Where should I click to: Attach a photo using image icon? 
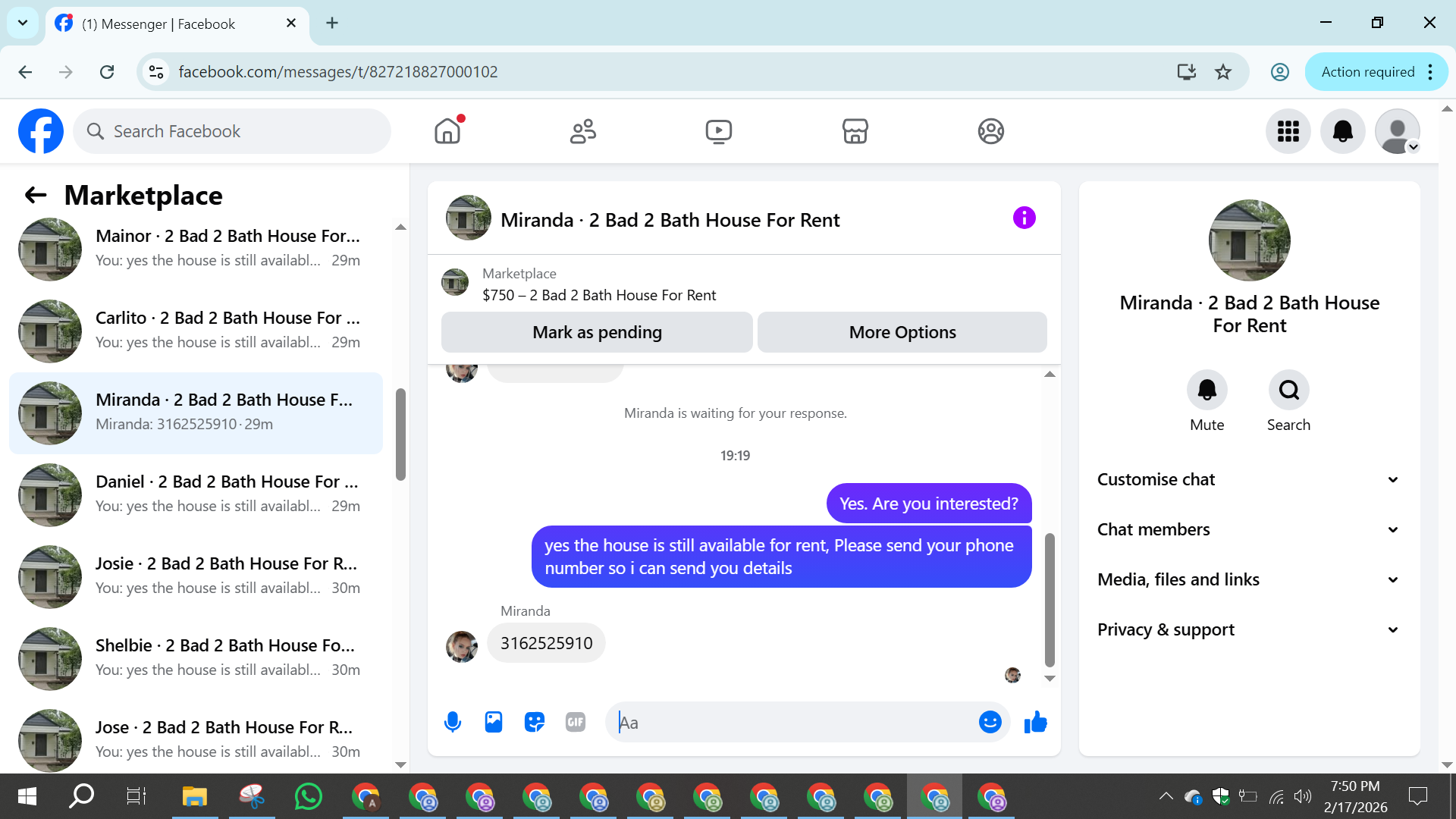494,722
